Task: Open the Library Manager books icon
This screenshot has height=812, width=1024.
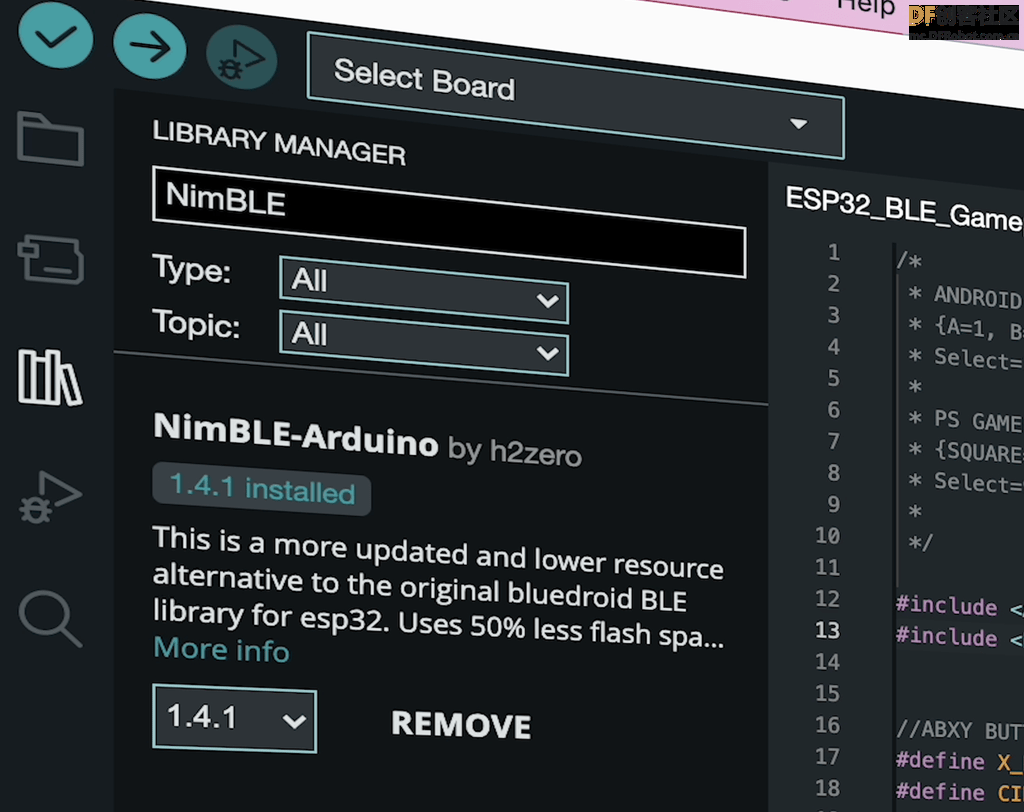Action: click(x=50, y=378)
